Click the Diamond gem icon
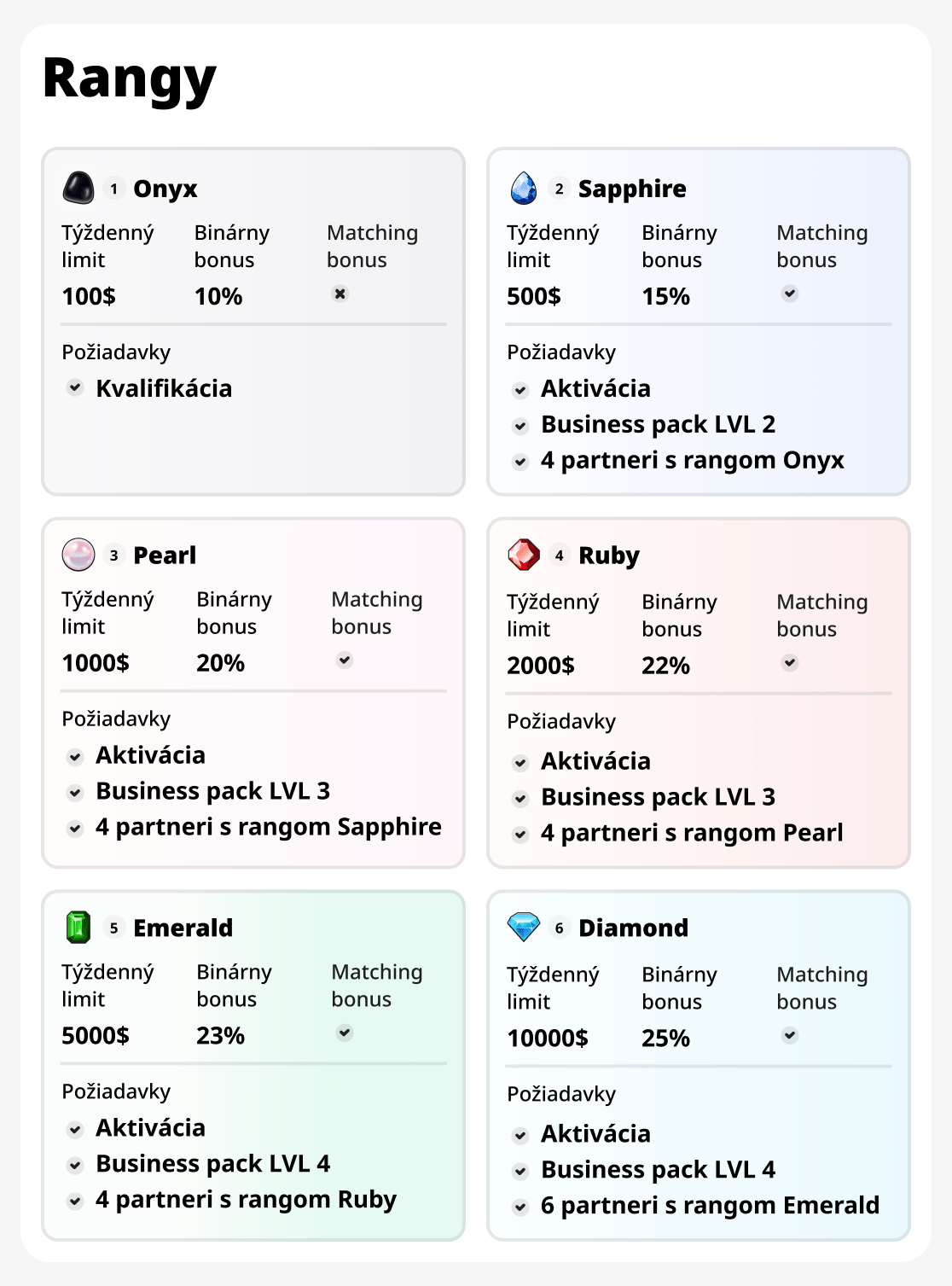 (x=524, y=927)
